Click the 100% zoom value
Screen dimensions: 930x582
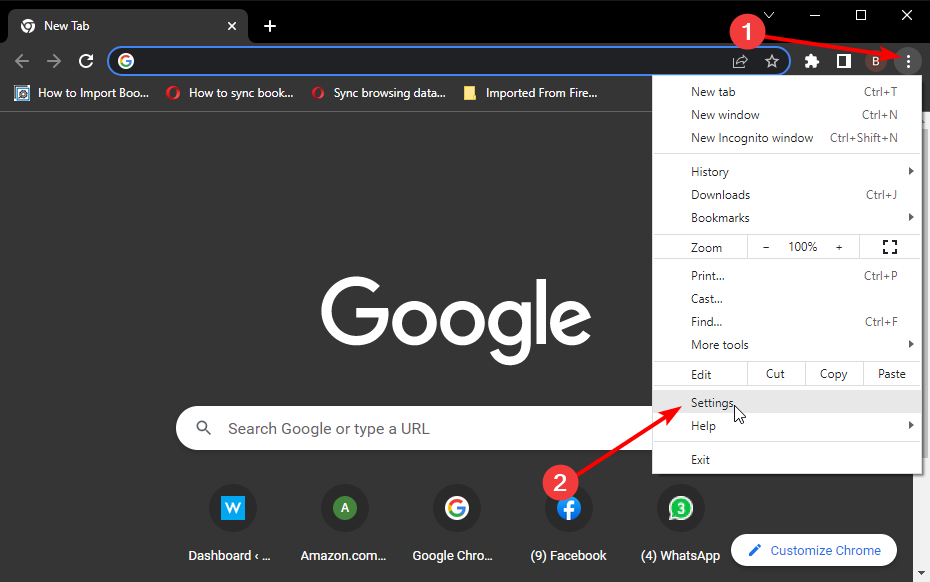(802, 247)
